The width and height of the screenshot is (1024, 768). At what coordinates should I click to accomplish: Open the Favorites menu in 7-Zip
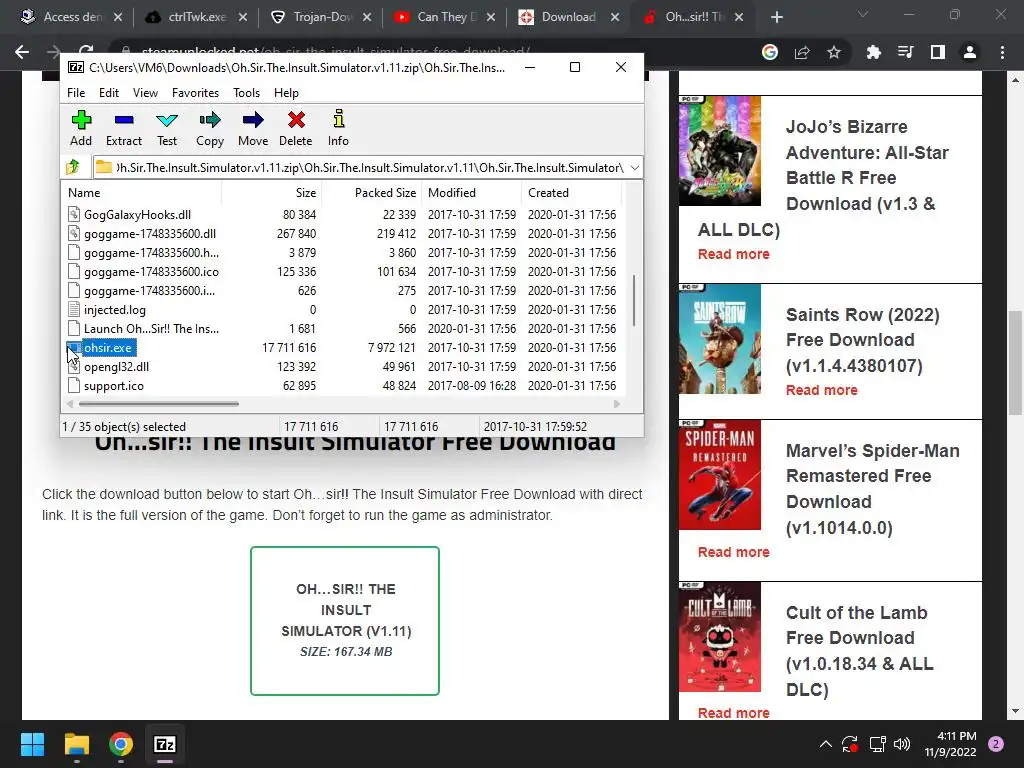coord(195,93)
